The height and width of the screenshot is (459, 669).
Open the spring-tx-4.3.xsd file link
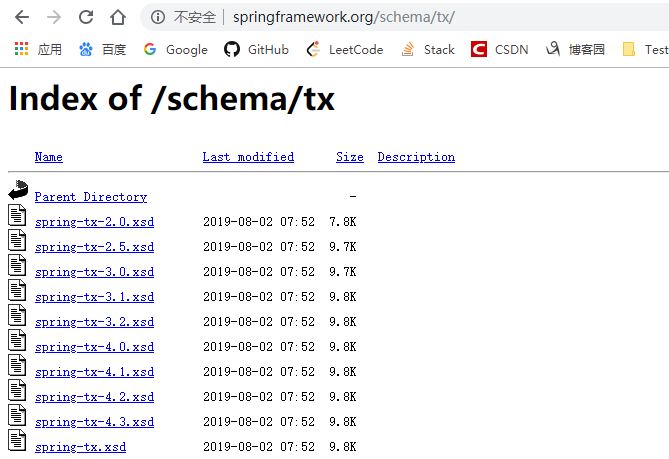[94, 422]
